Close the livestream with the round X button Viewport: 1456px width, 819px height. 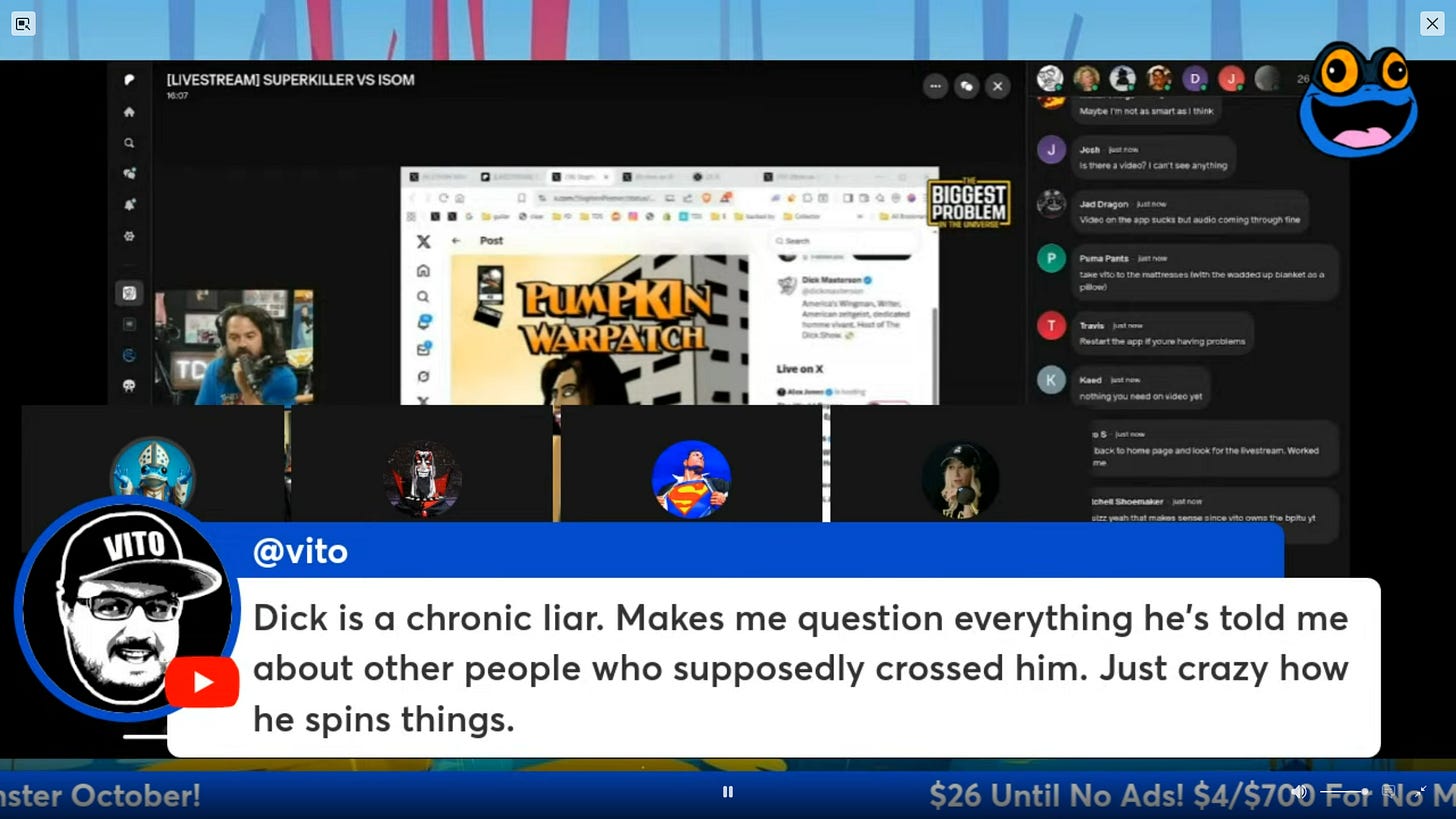997,86
